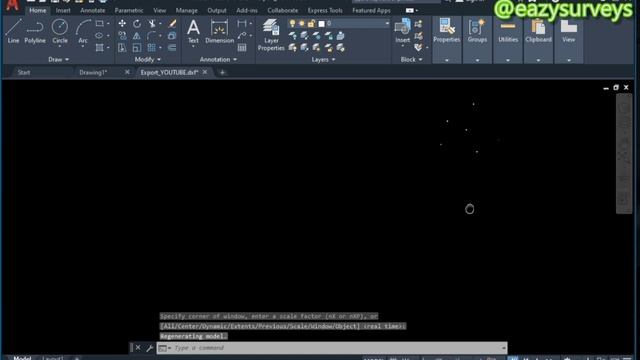The height and width of the screenshot is (360, 640).
Task: Click Turn All Layers On icon
Action: point(293,48)
